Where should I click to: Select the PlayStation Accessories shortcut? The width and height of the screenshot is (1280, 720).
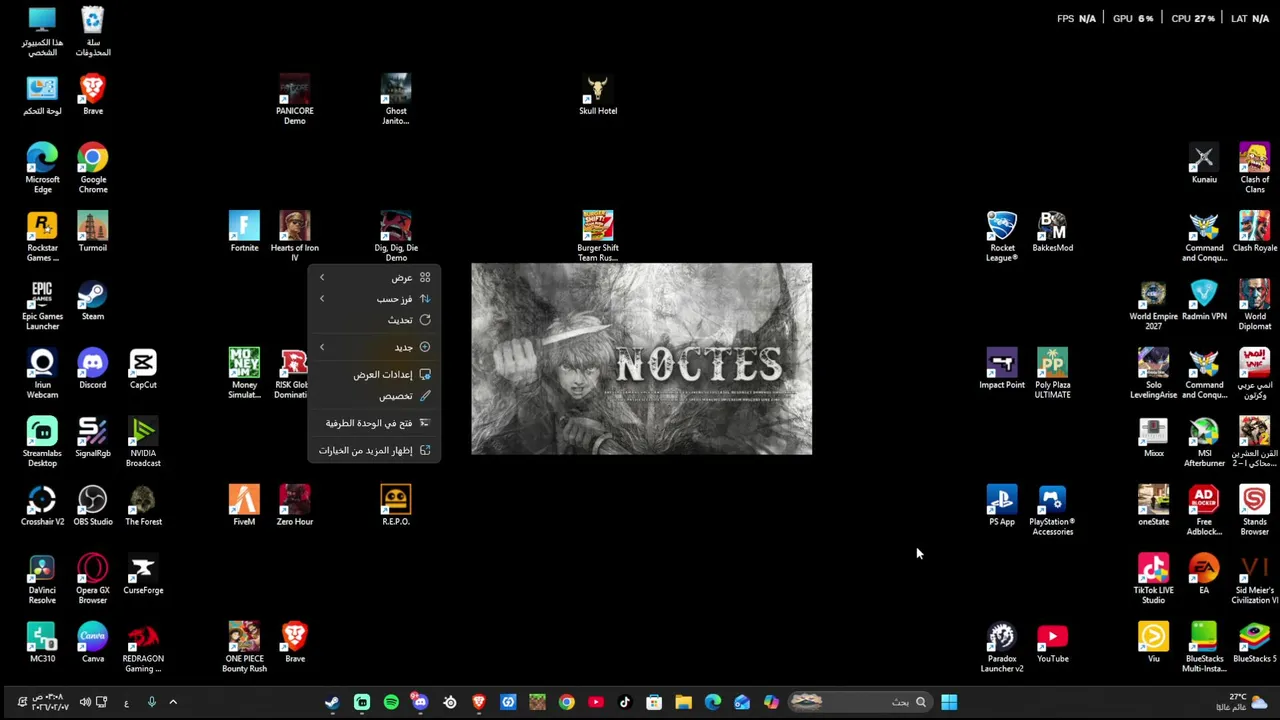tap(1052, 510)
